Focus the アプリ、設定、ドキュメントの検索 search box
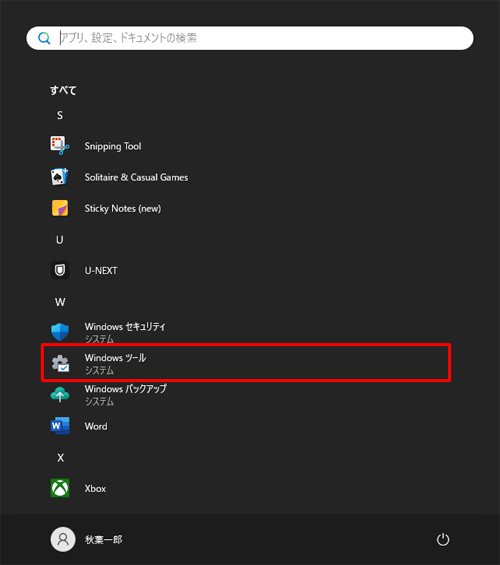The height and width of the screenshot is (565, 500). point(250,38)
